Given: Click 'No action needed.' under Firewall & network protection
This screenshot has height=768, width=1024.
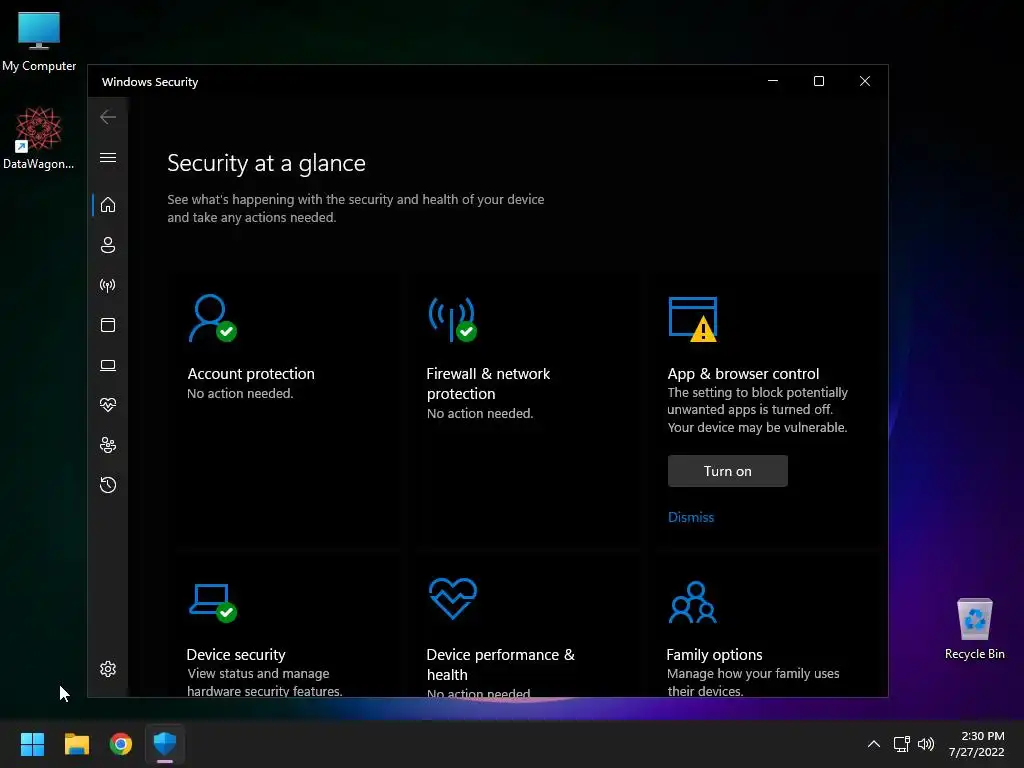Looking at the screenshot, I should pyautogui.click(x=480, y=413).
